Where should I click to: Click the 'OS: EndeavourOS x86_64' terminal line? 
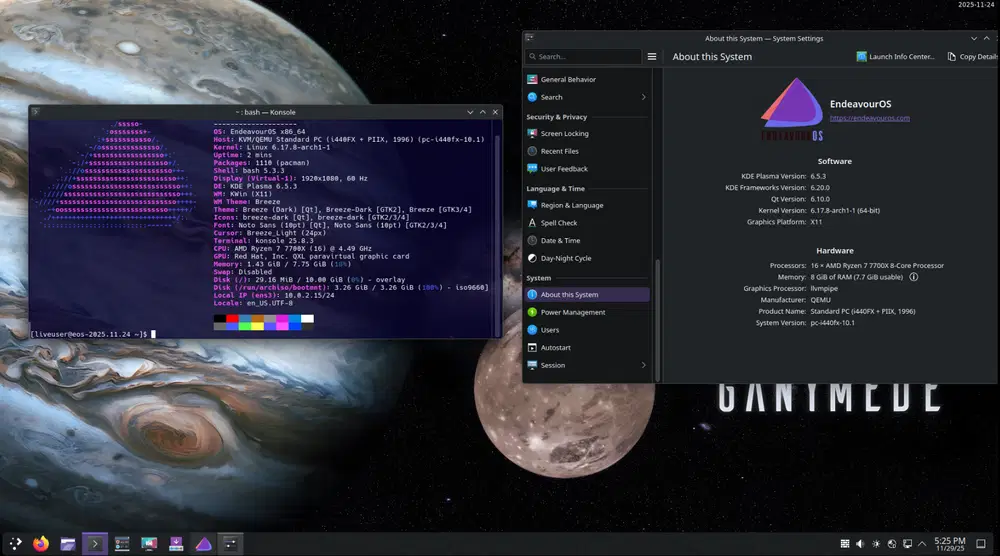pos(259,131)
